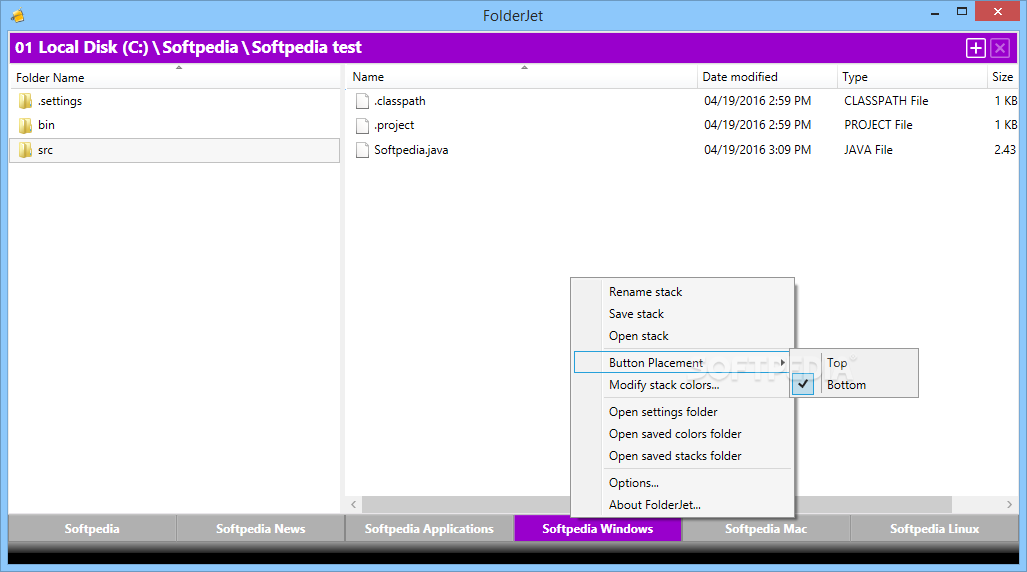Viewport: 1027px width, 572px height.
Task: Sort files by Size column header
Action: (1002, 77)
